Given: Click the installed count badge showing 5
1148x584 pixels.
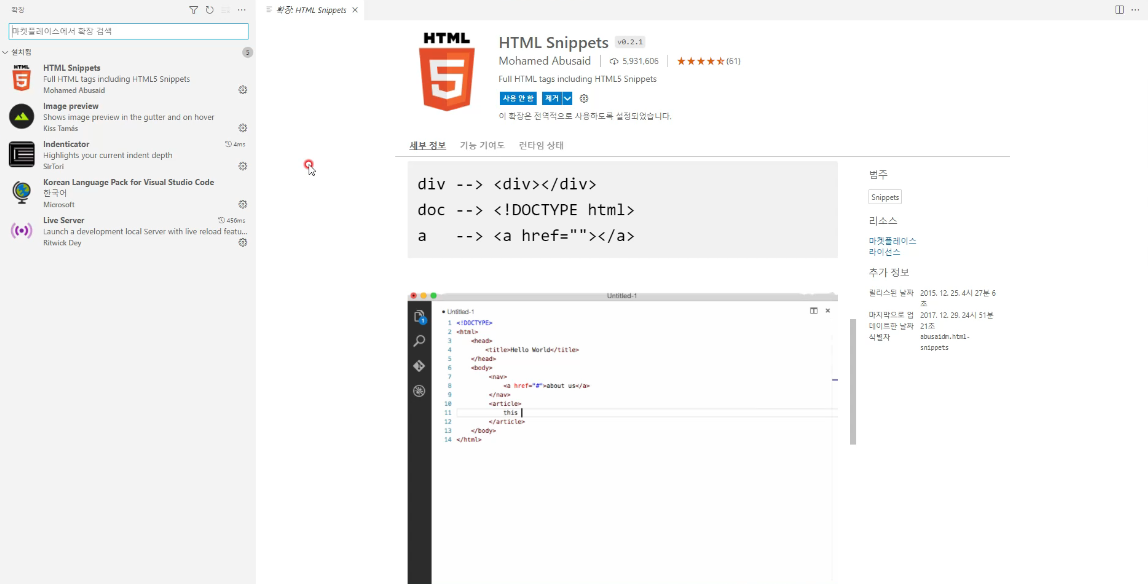Looking at the screenshot, I should [x=248, y=52].
